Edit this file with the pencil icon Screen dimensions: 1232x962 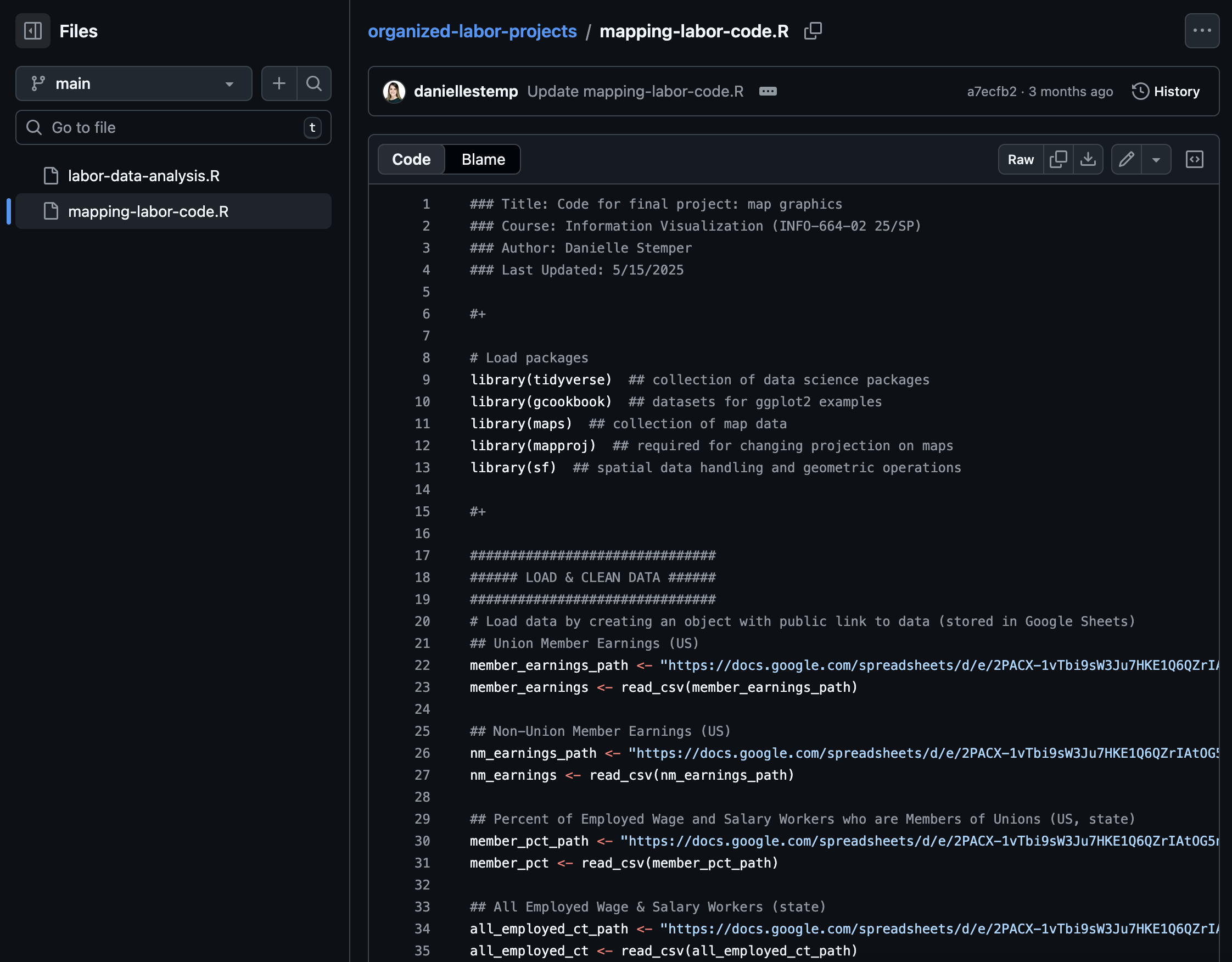1126,159
